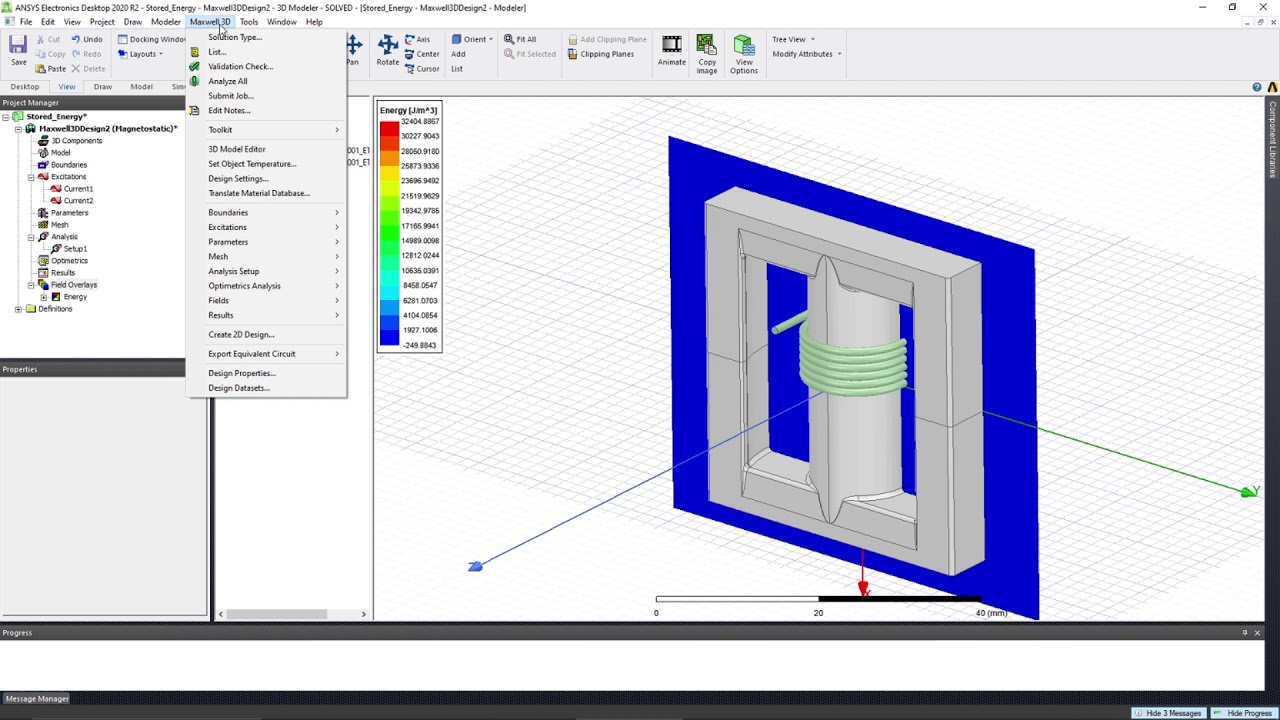Open the Boundaries submenu
Image resolution: width=1280 pixels, height=720 pixels.
point(268,212)
